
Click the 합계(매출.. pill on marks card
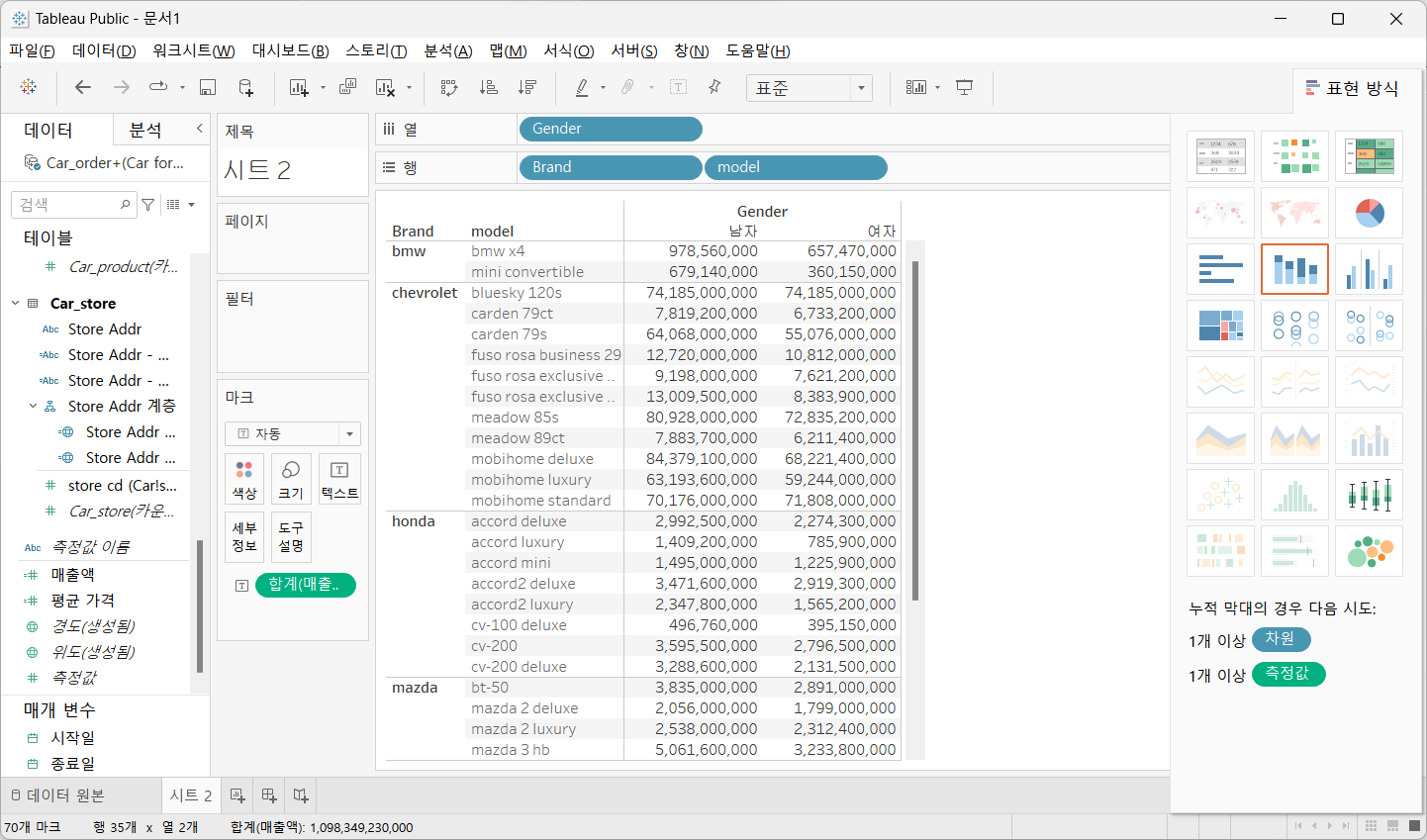(306, 585)
